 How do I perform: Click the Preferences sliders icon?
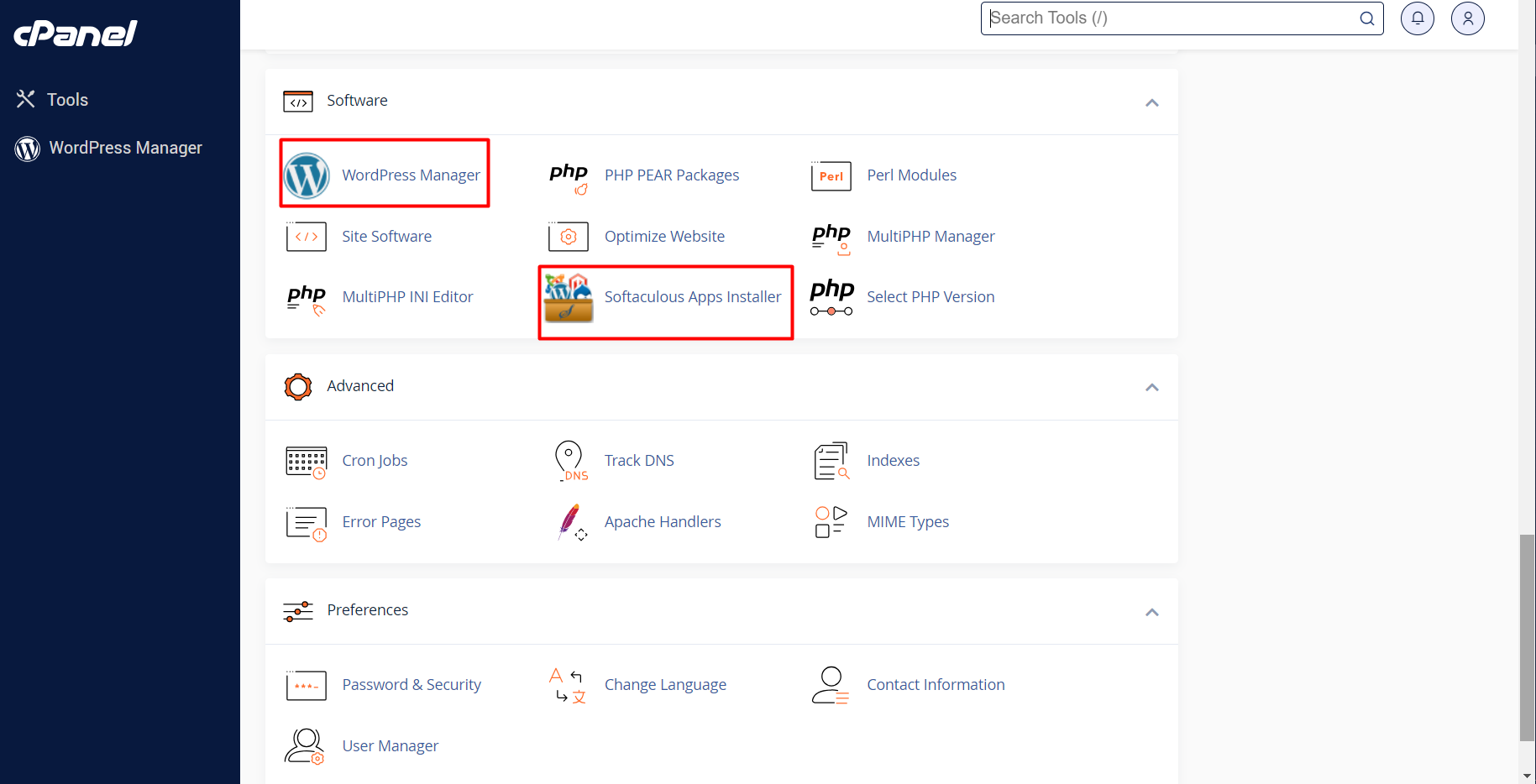[x=298, y=611]
